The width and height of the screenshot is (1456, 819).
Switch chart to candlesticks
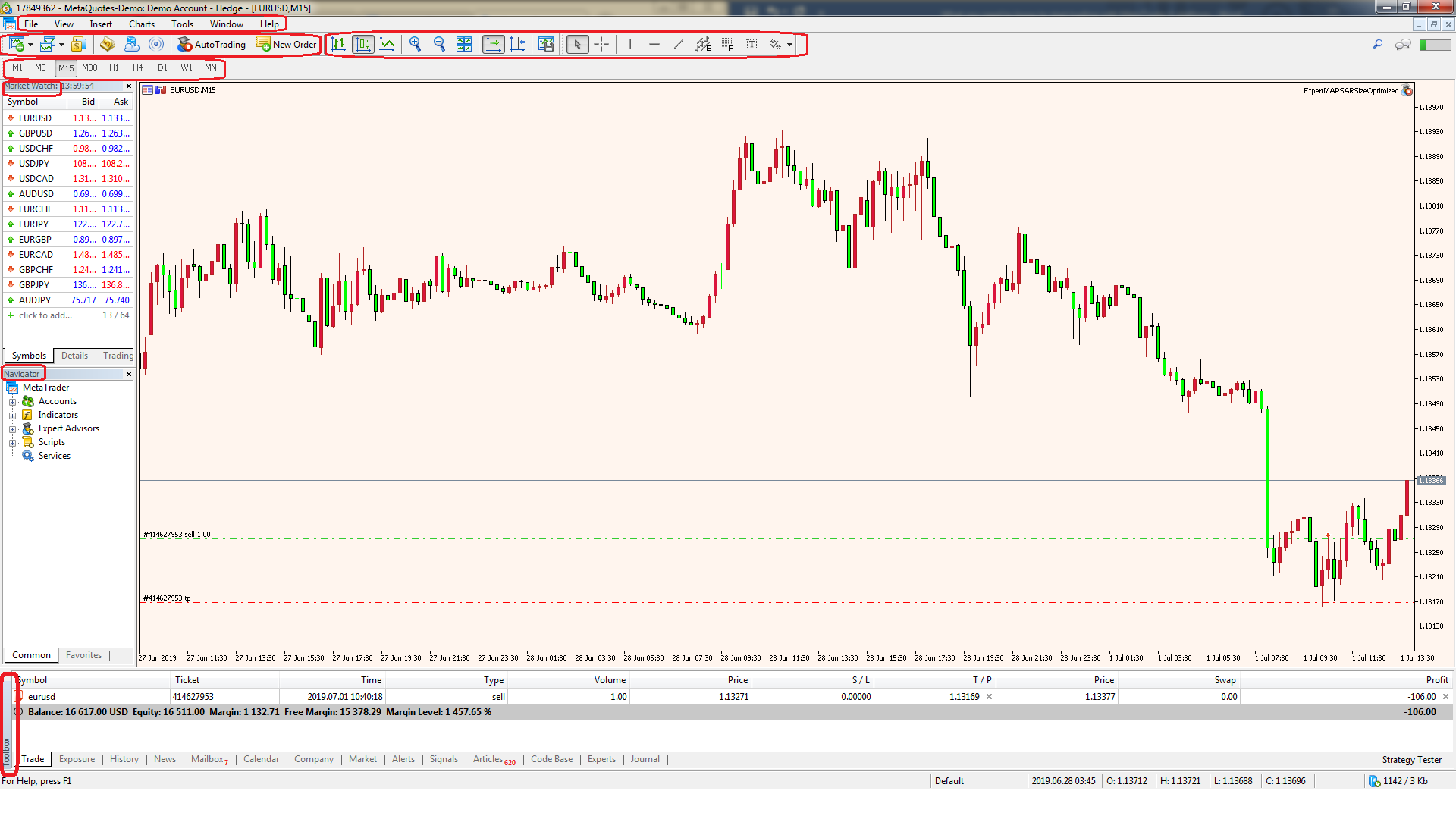(x=363, y=45)
